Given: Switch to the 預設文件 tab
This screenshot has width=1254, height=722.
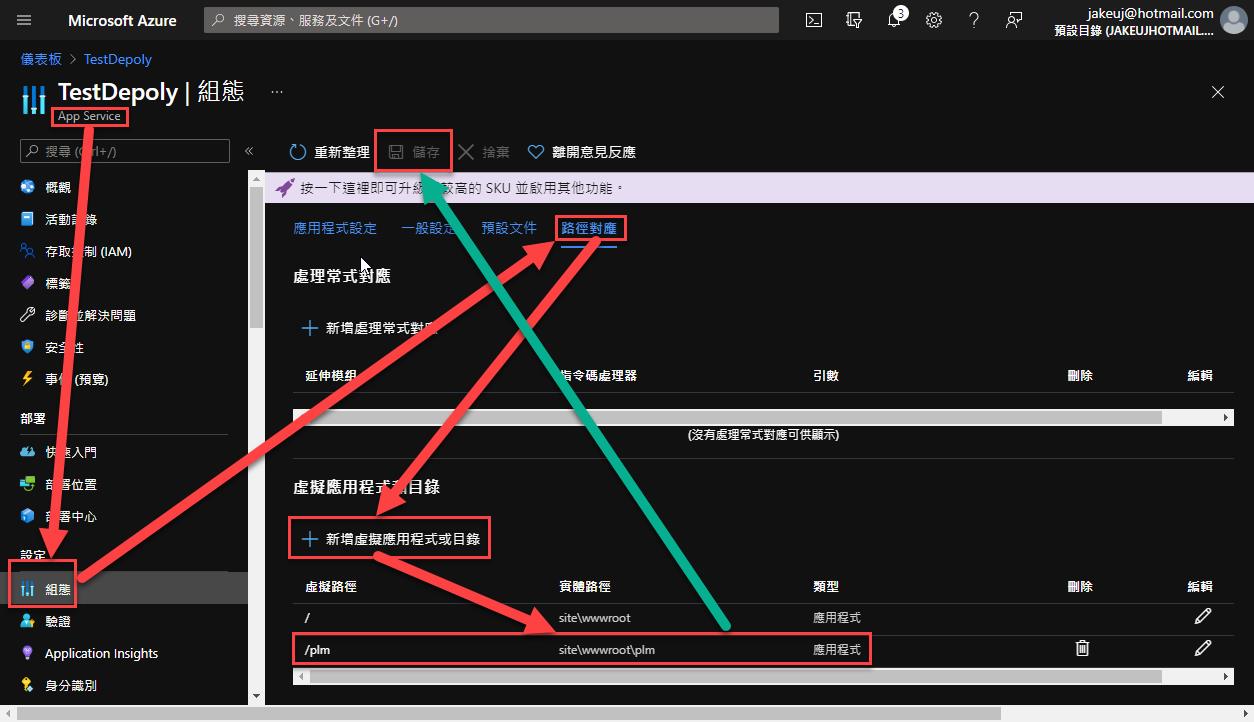Looking at the screenshot, I should pyautogui.click(x=509, y=228).
